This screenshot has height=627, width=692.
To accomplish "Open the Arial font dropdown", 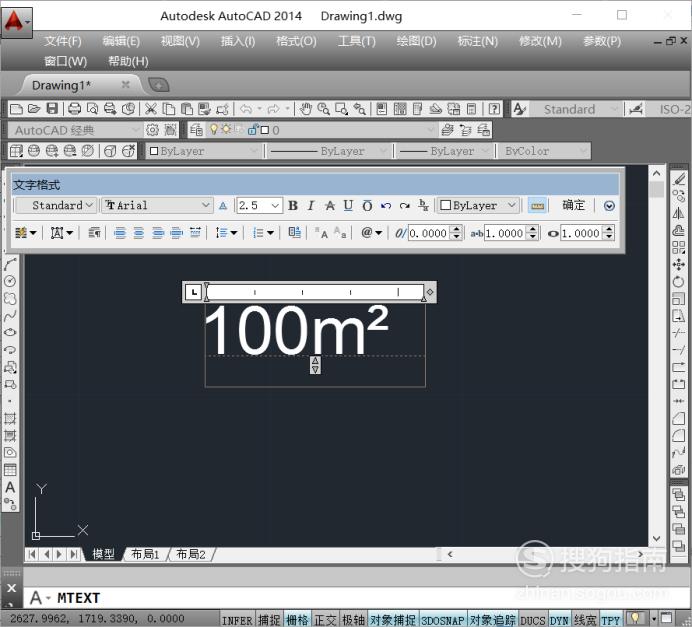I will pyautogui.click(x=157, y=206).
